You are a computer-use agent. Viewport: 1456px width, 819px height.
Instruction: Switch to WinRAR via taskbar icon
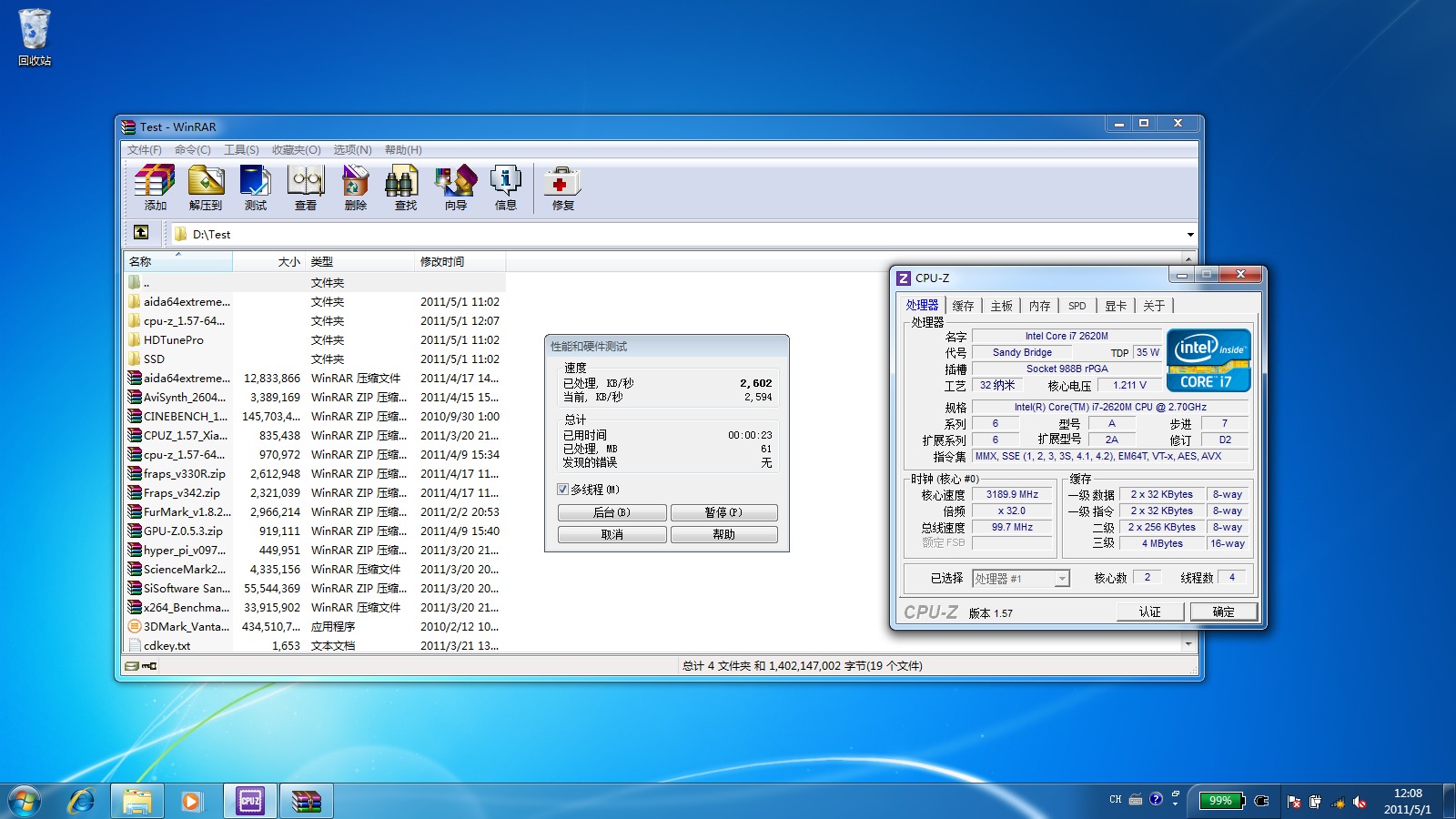307,801
